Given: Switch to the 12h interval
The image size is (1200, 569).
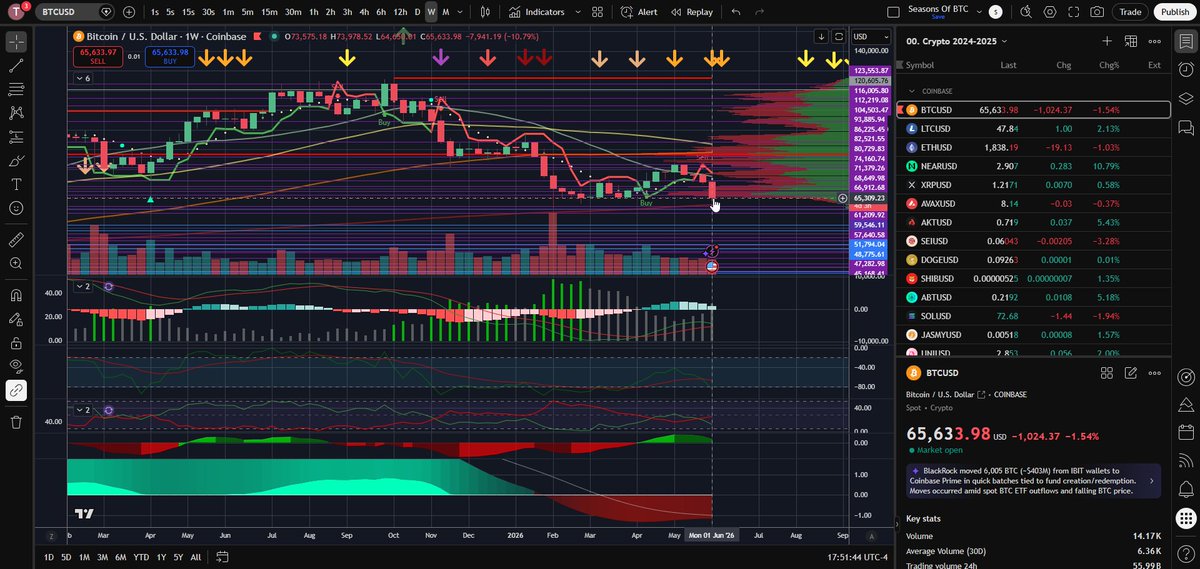Looking at the screenshot, I should click(x=399, y=12).
